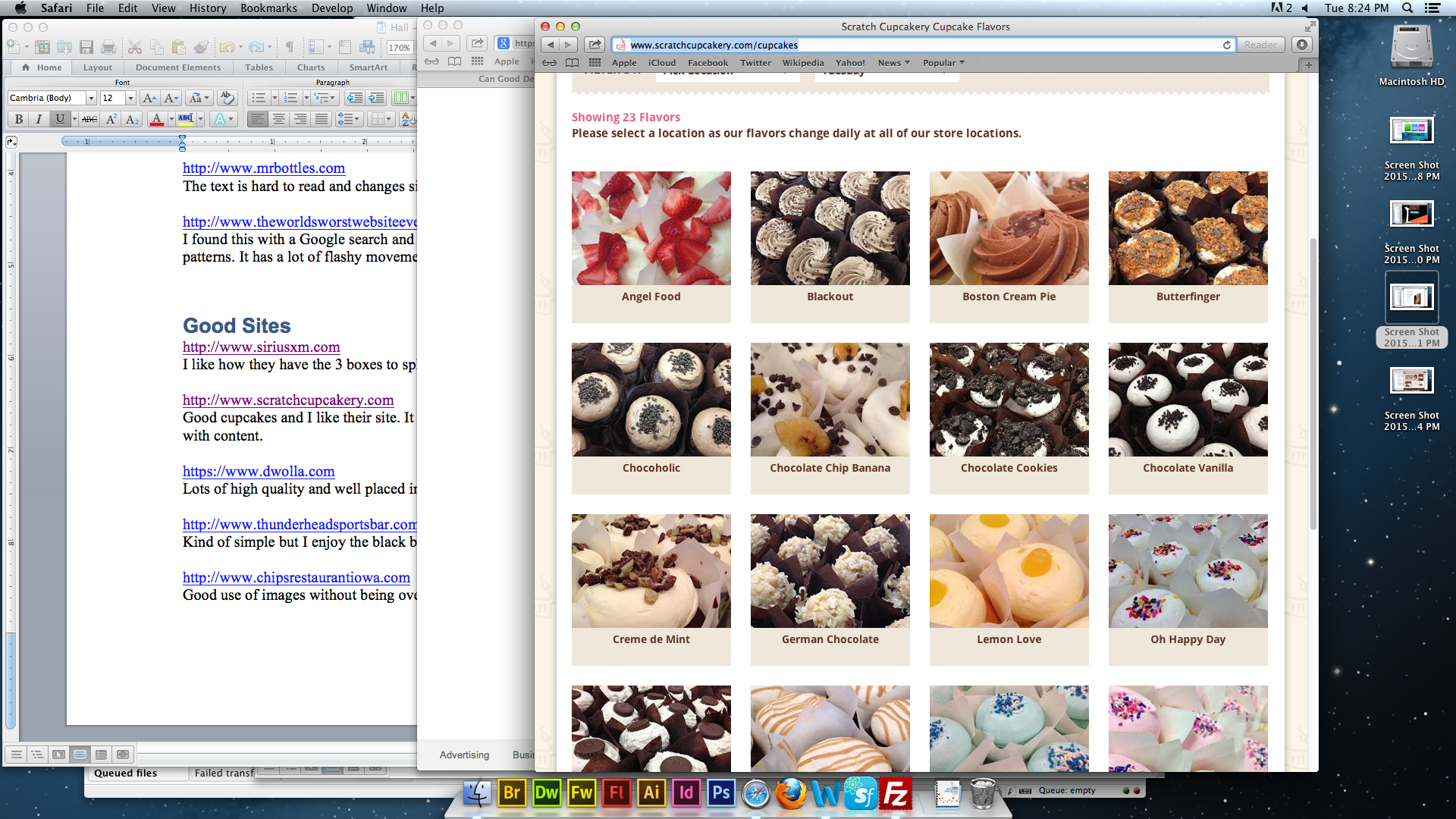Toggle Italic formatting

click(39, 119)
